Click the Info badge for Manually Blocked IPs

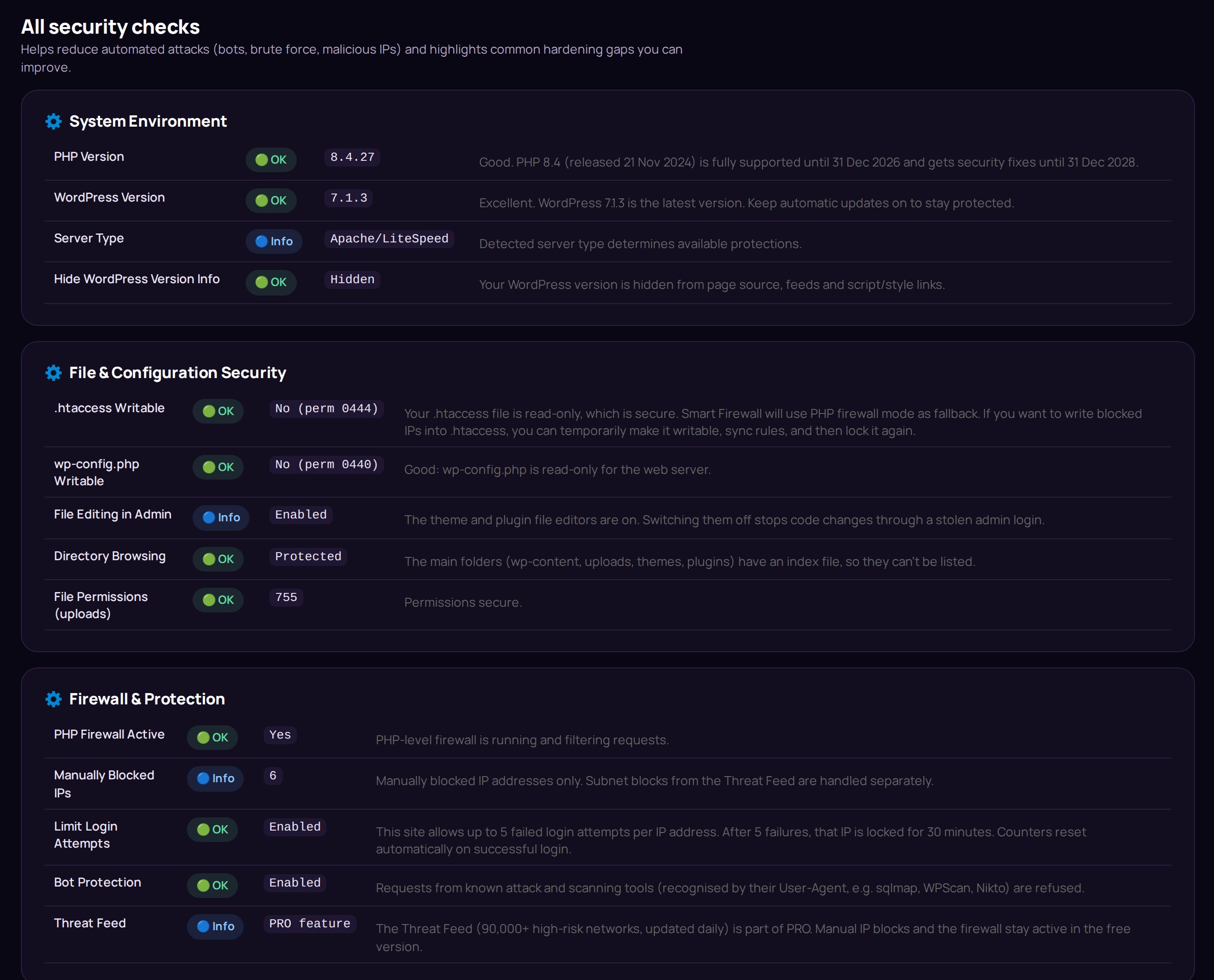[x=215, y=778]
